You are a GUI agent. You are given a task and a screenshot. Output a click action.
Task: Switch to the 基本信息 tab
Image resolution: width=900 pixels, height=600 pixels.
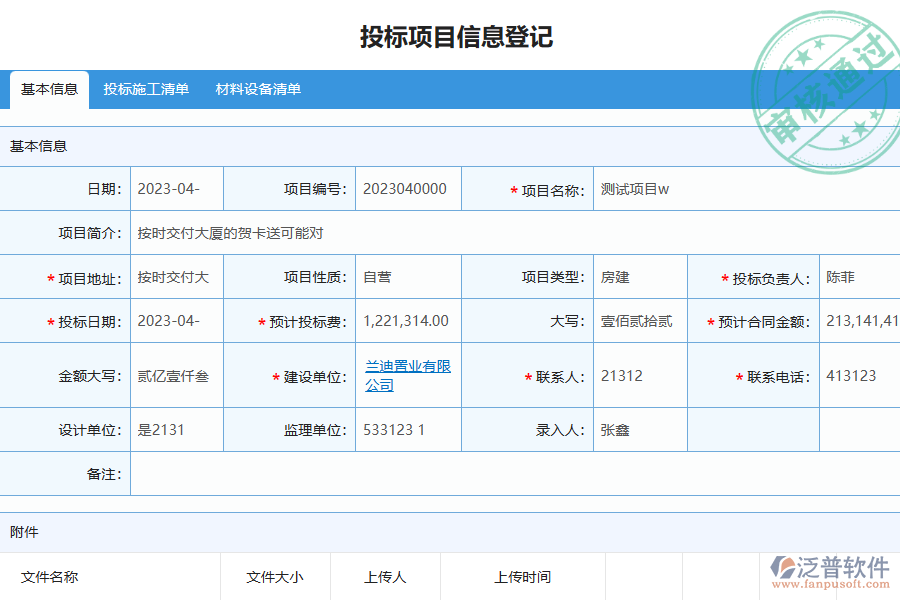click(x=49, y=90)
